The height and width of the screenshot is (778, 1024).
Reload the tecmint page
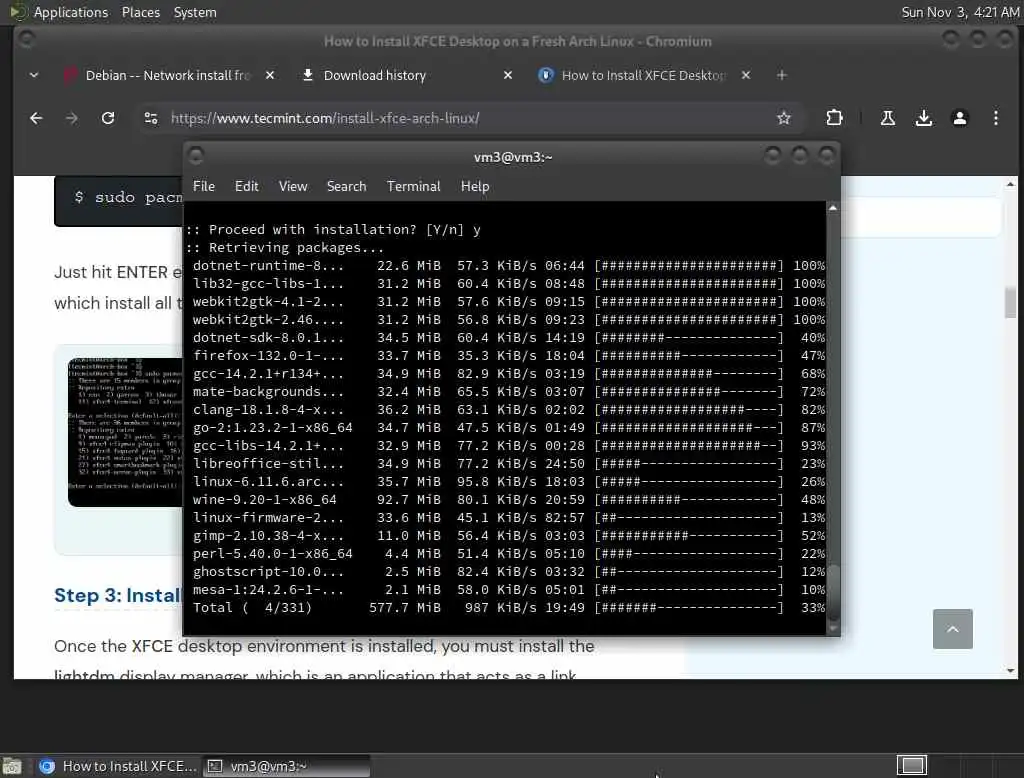108,118
